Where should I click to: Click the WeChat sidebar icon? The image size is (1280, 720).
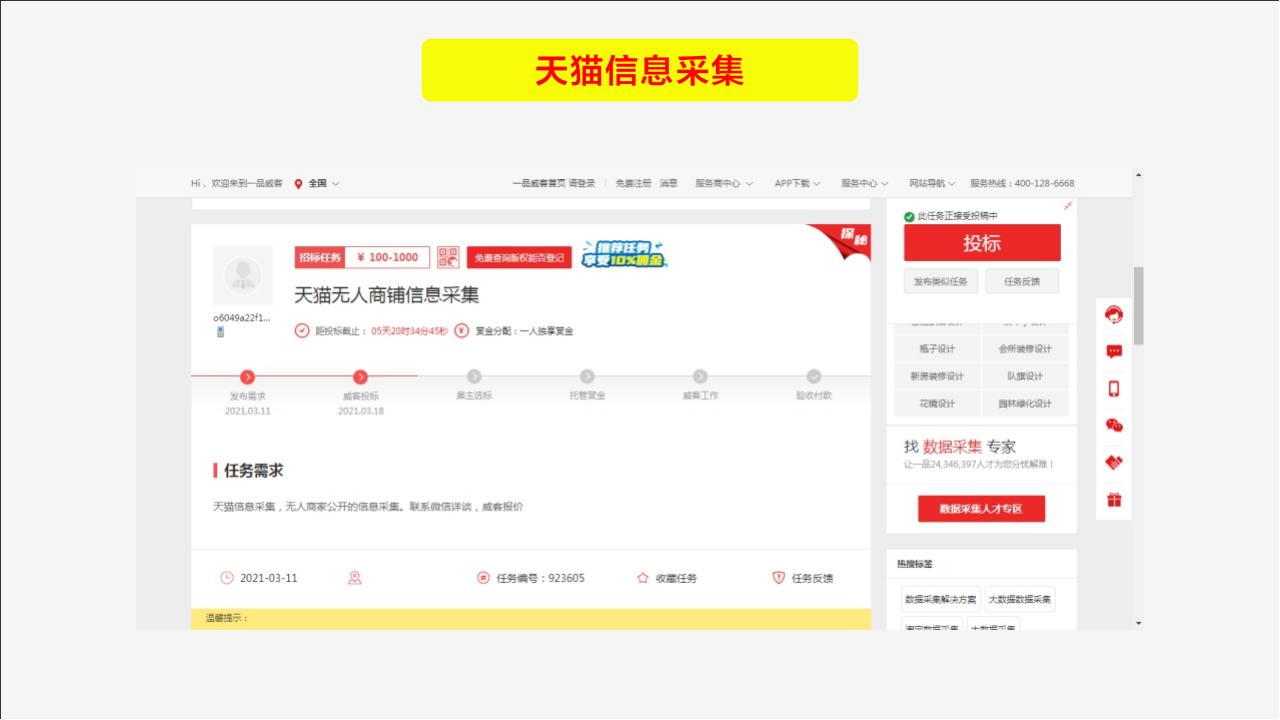1114,426
